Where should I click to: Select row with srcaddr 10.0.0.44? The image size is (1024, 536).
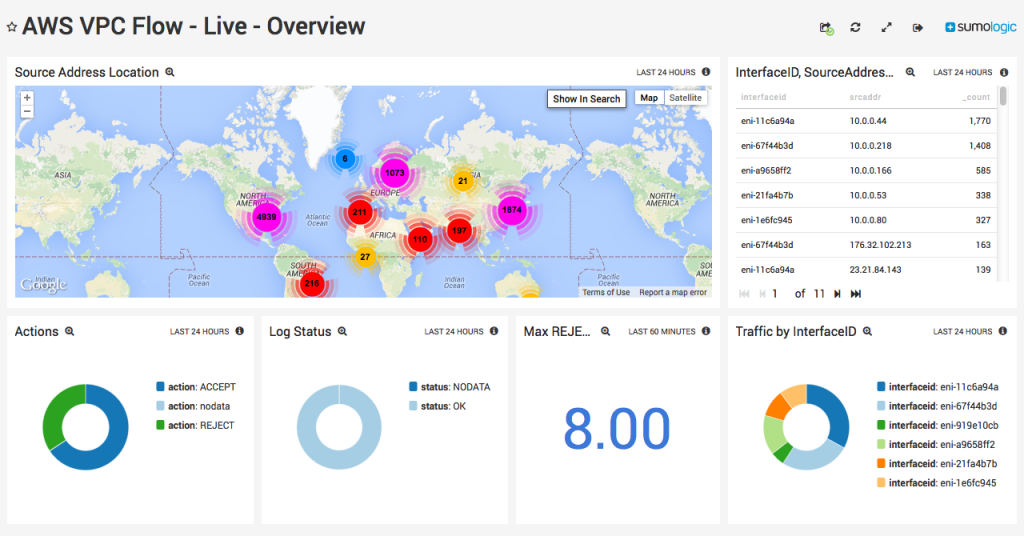867,121
